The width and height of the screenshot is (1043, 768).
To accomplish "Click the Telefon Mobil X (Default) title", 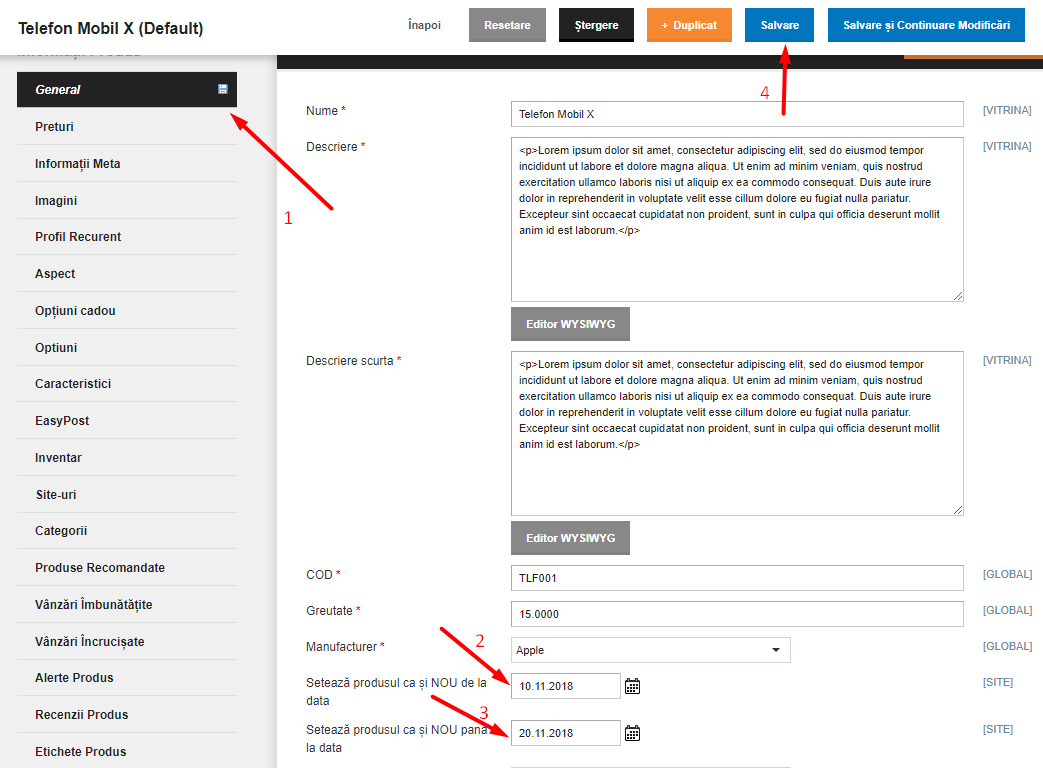I will pos(110,29).
